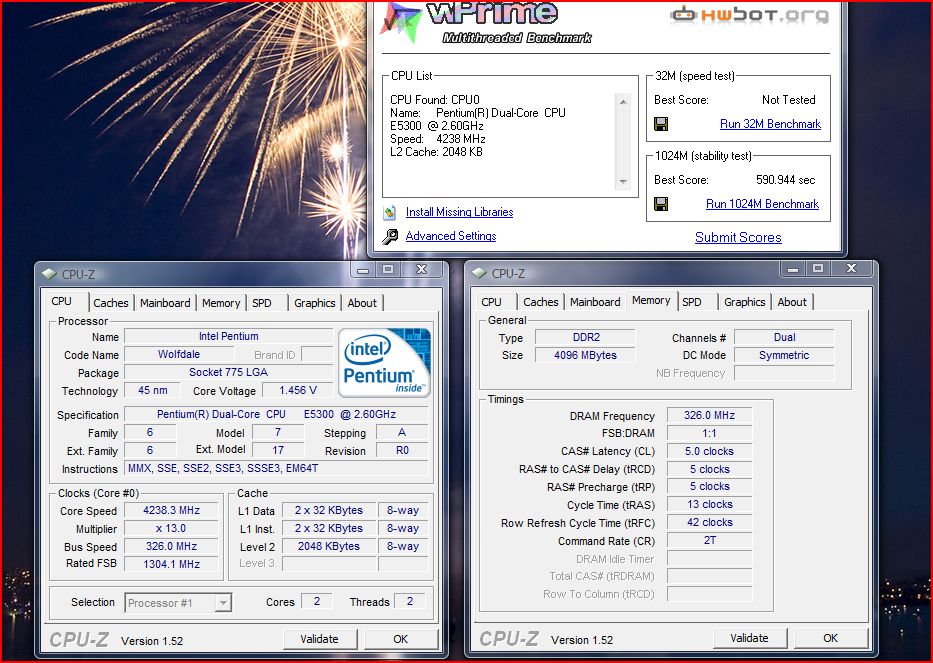The image size is (933, 663).
Task: Click the Core Speed 4238.3 MHz field
Action: 171,511
